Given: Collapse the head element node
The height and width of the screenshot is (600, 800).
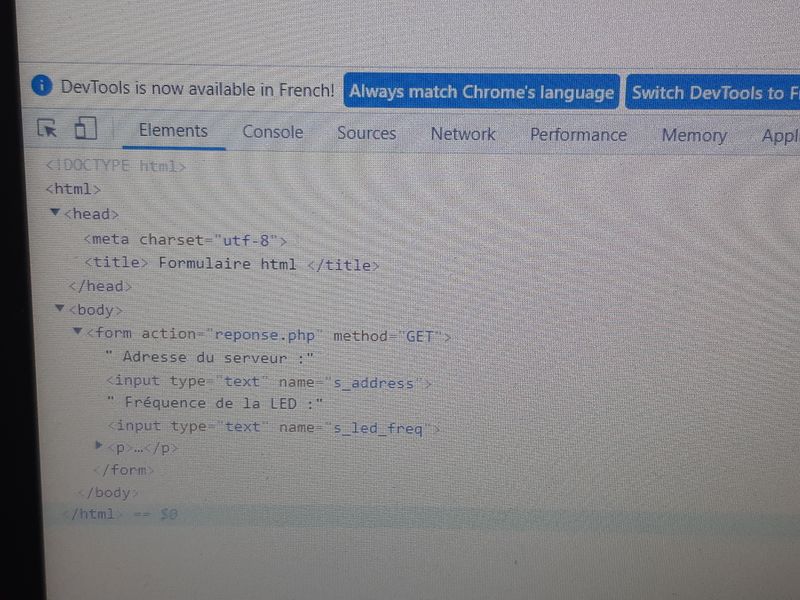Looking at the screenshot, I should tap(55, 212).
